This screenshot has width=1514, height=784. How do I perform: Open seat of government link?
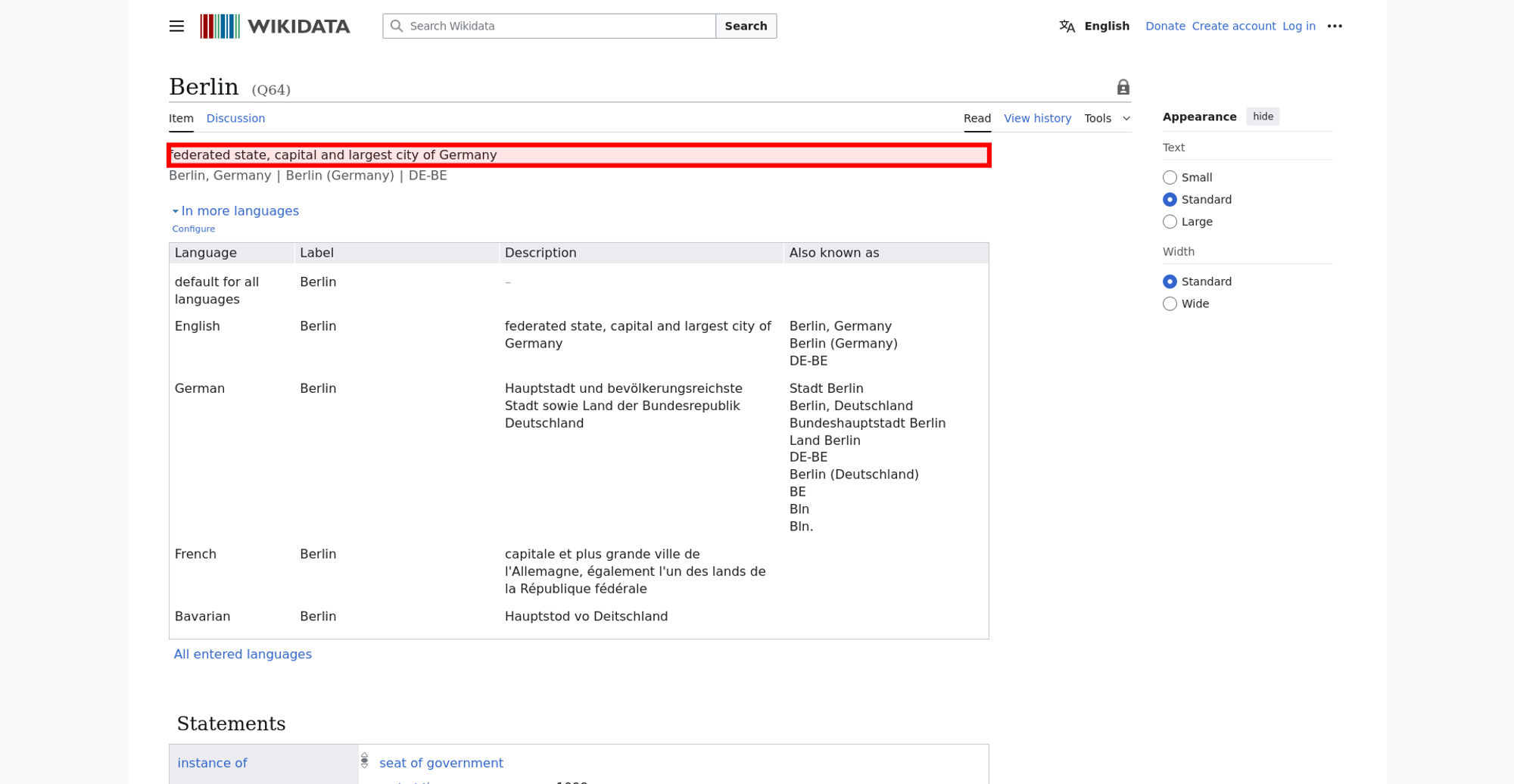(441, 763)
